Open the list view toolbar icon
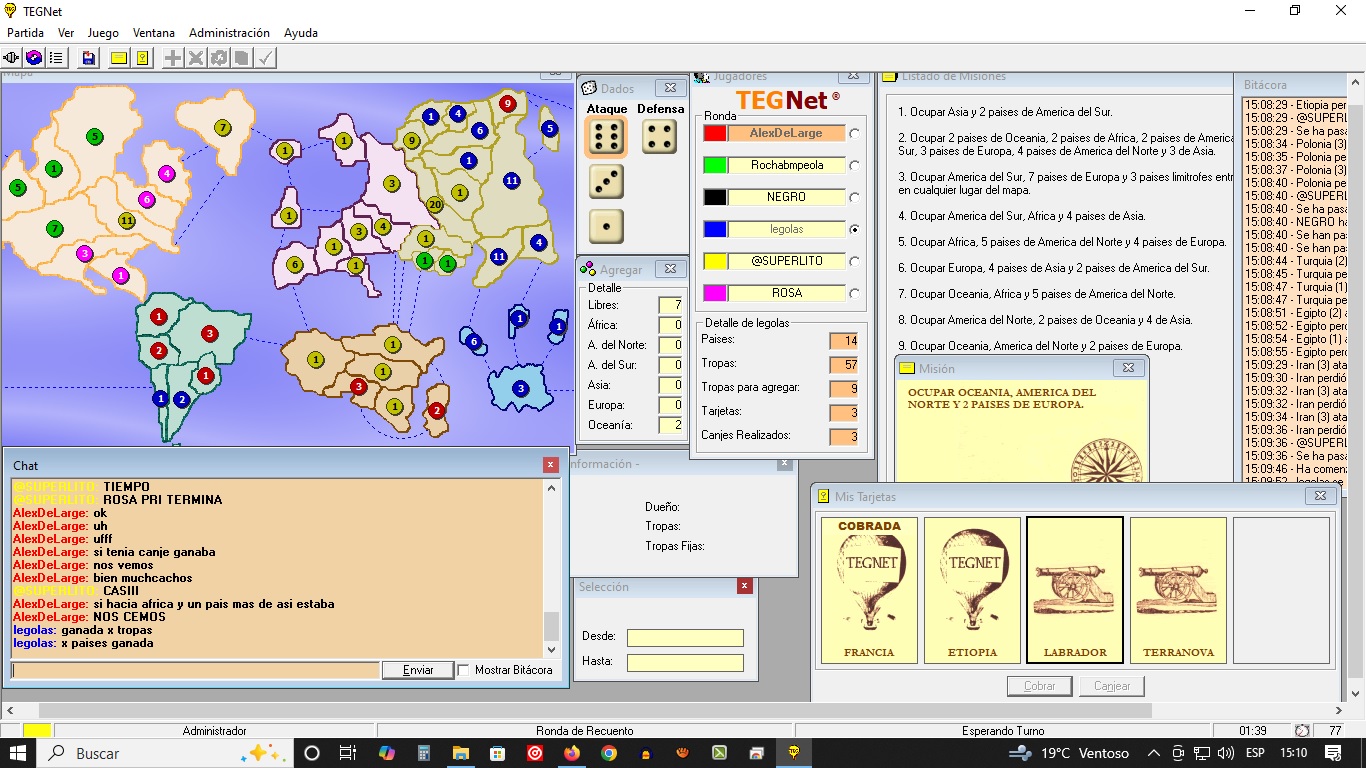The image size is (1366, 768). pos(56,58)
